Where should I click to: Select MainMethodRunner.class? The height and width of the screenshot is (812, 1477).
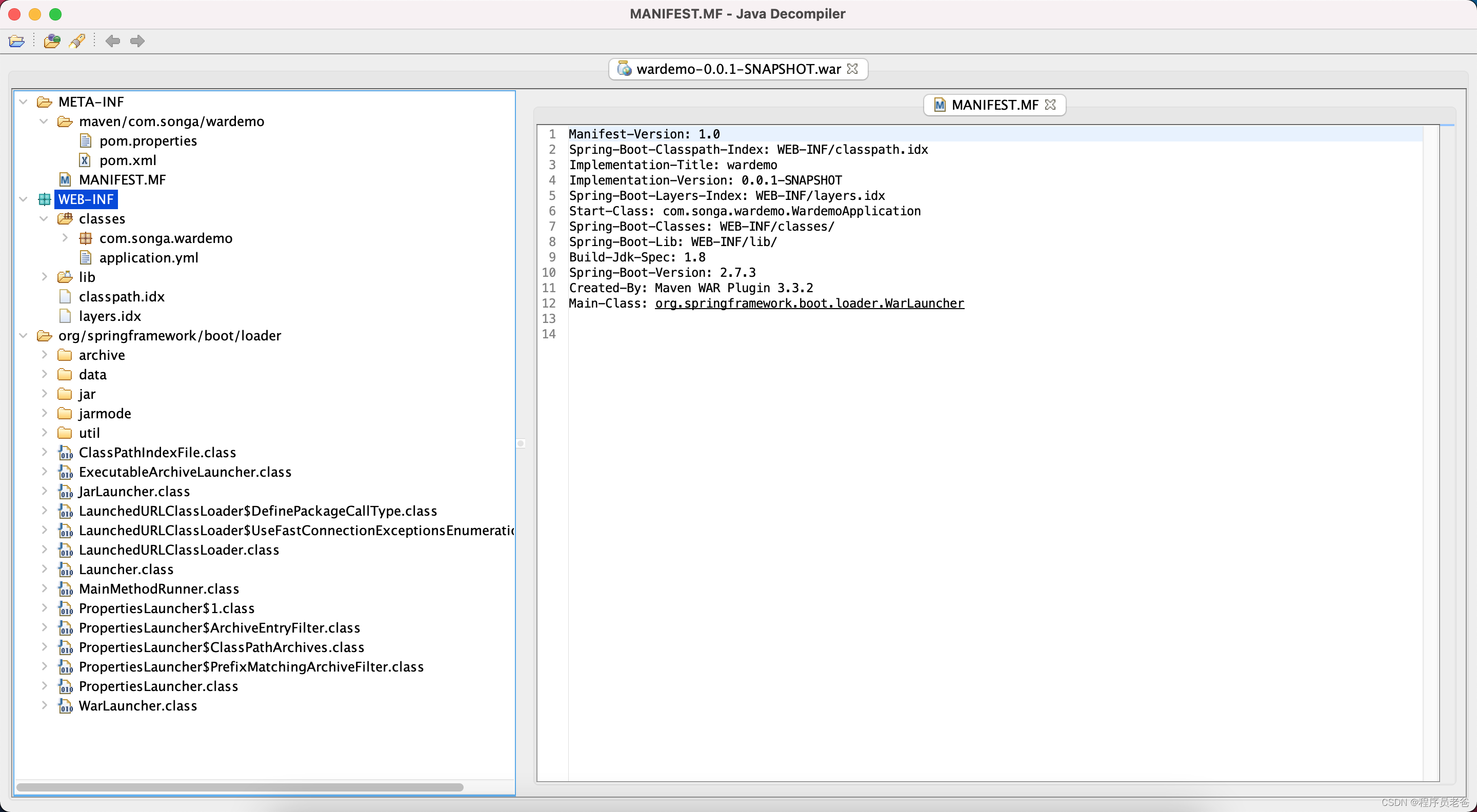[159, 589]
